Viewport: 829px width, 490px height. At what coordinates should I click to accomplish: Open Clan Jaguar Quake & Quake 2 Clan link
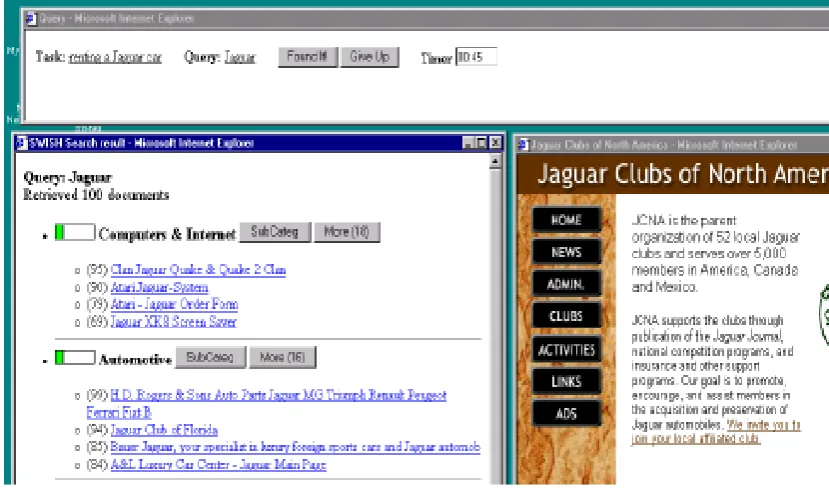(198, 270)
